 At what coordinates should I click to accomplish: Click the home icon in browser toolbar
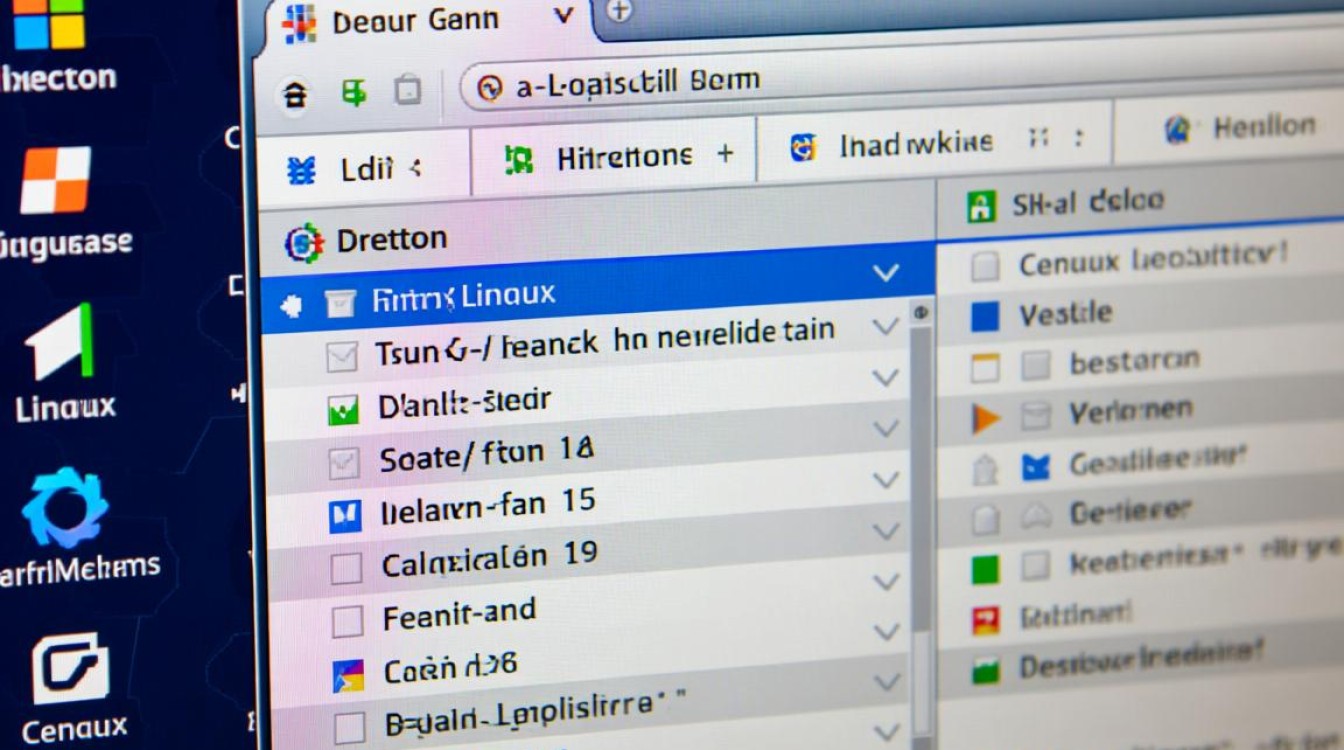coord(294,94)
